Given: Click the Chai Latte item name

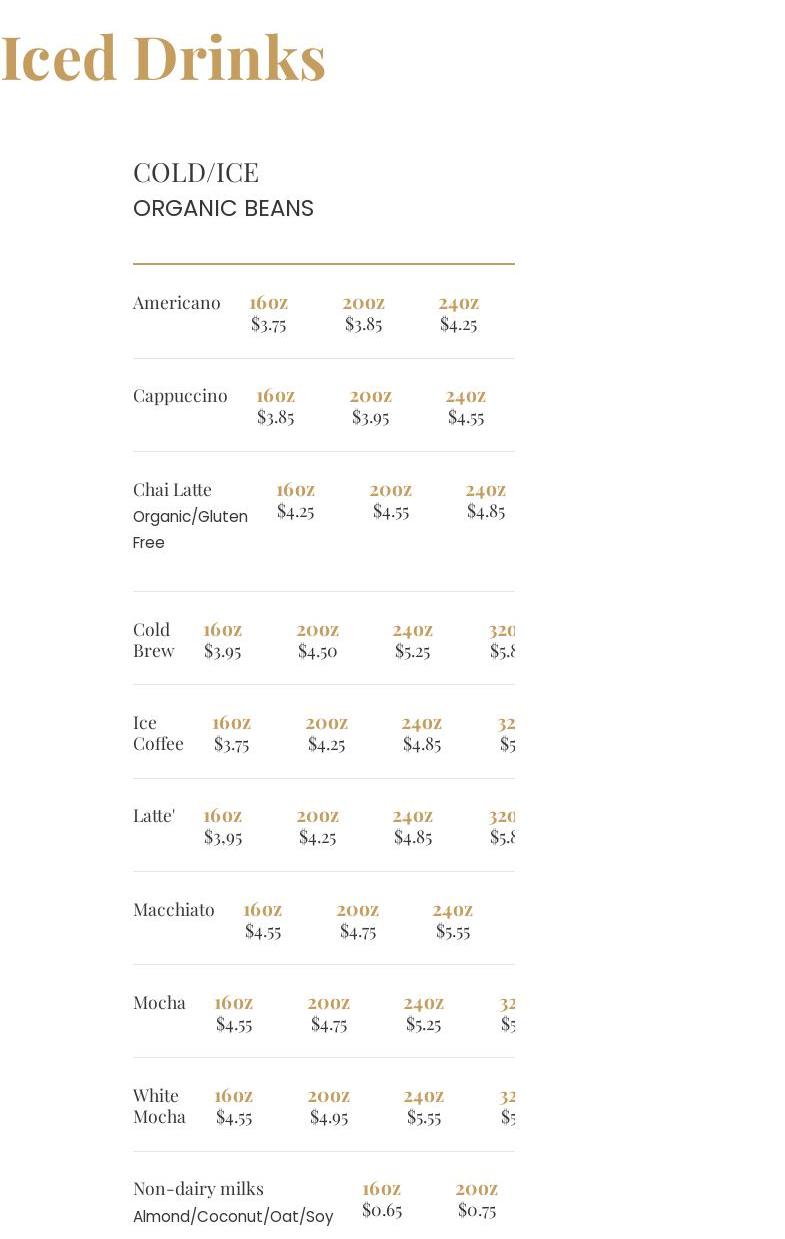Looking at the screenshot, I should (x=172, y=490).
